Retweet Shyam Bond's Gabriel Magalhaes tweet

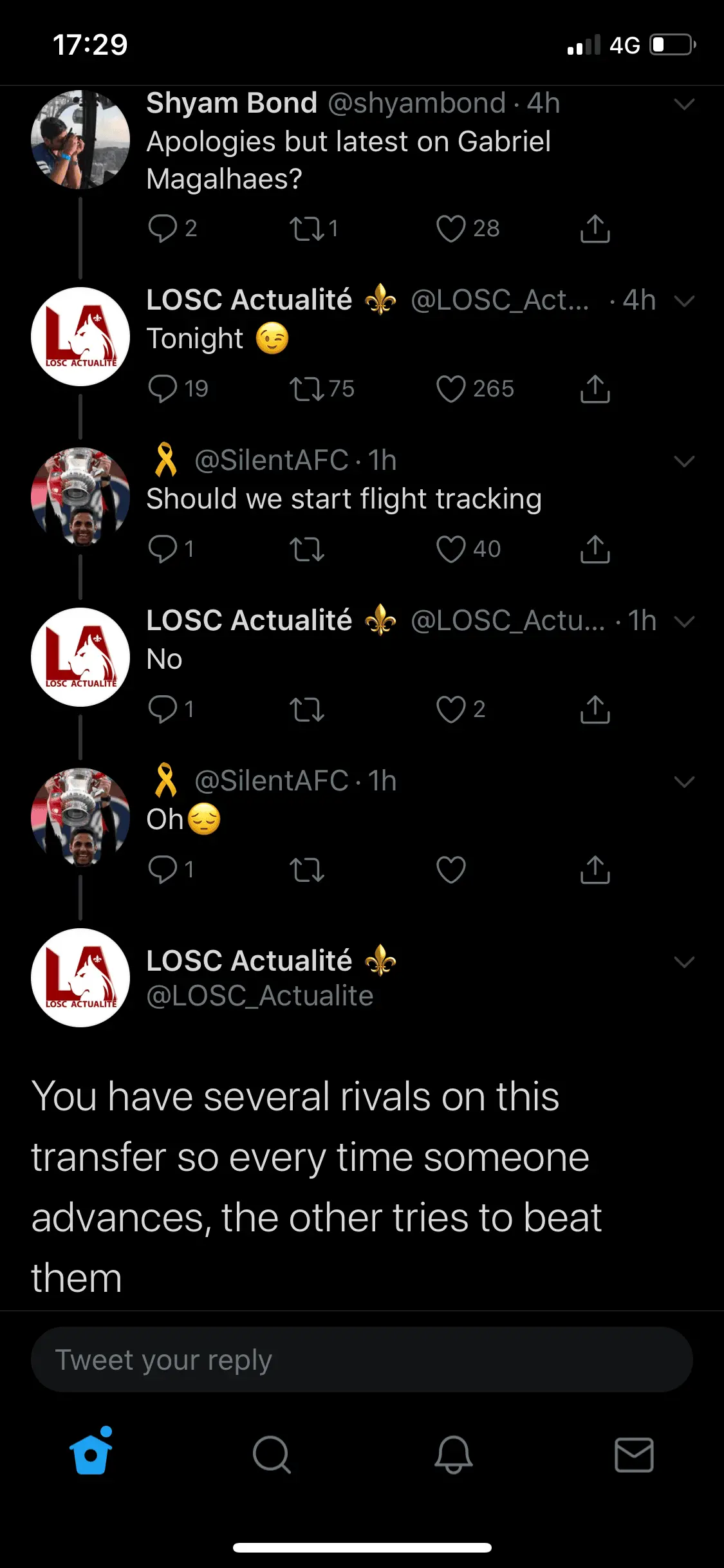(x=306, y=229)
